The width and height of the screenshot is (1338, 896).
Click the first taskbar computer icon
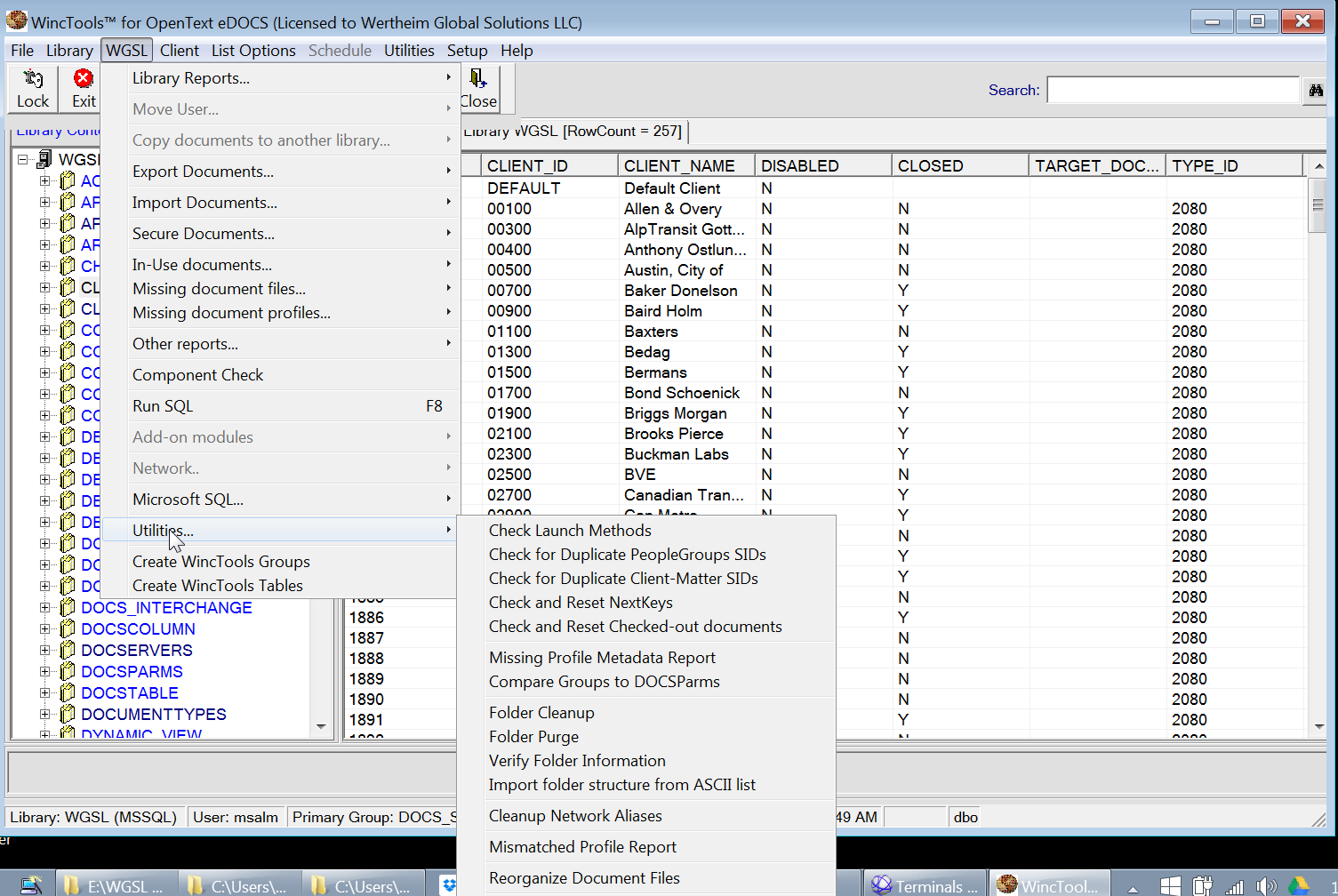pos(31,884)
